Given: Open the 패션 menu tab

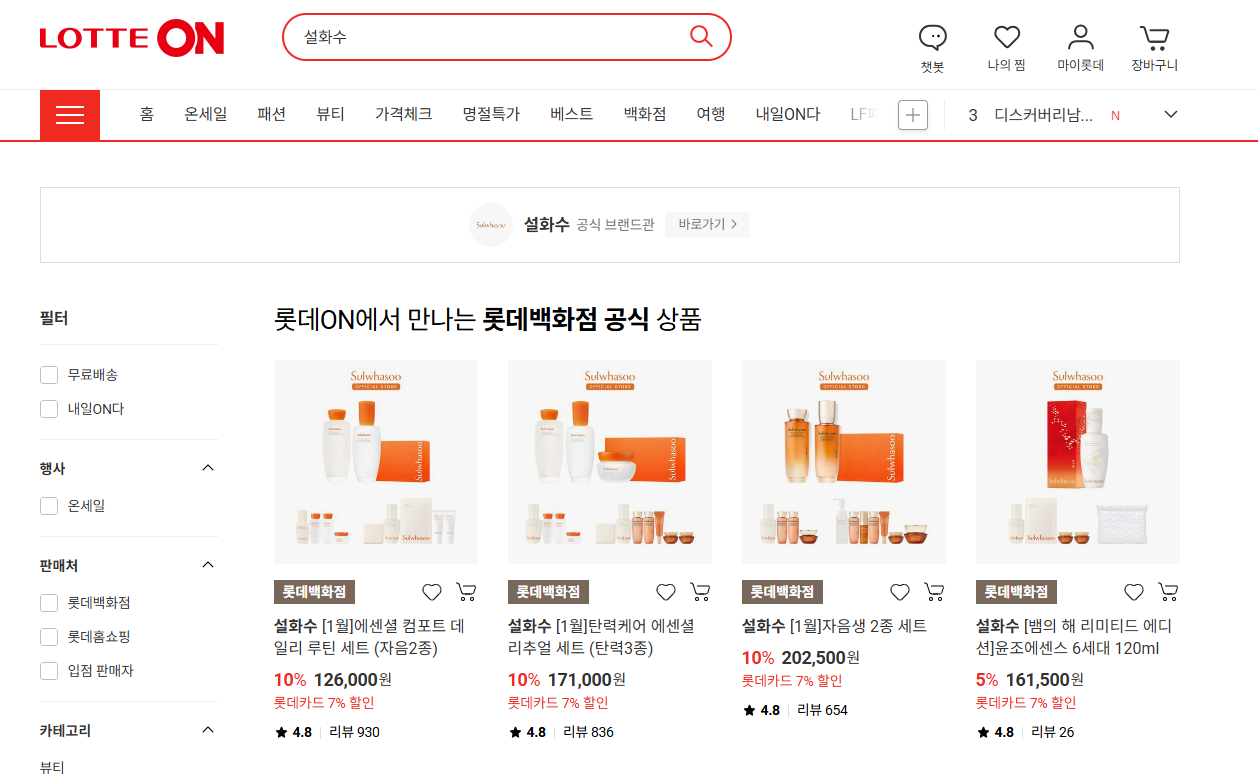Looking at the screenshot, I should point(271,114).
